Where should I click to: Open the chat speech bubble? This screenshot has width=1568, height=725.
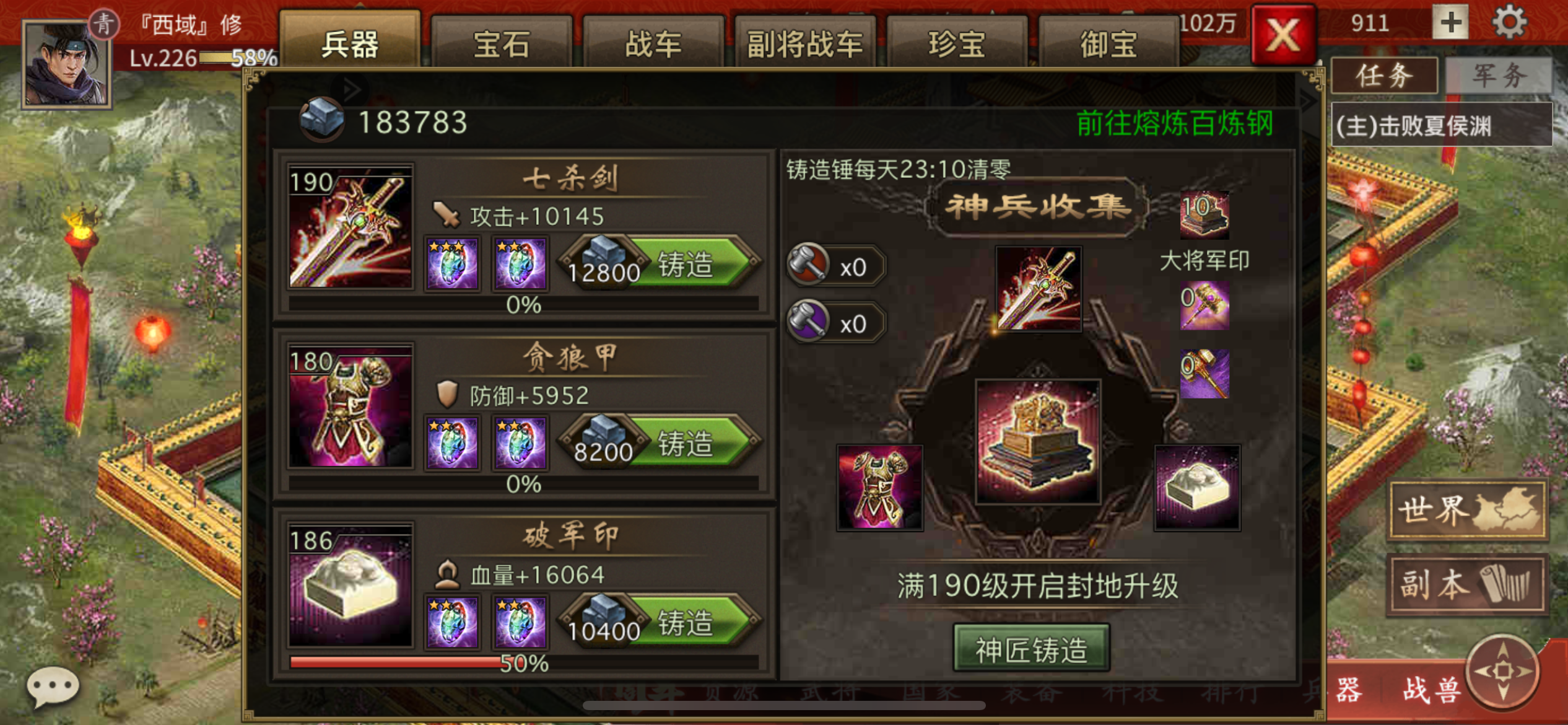(53, 687)
